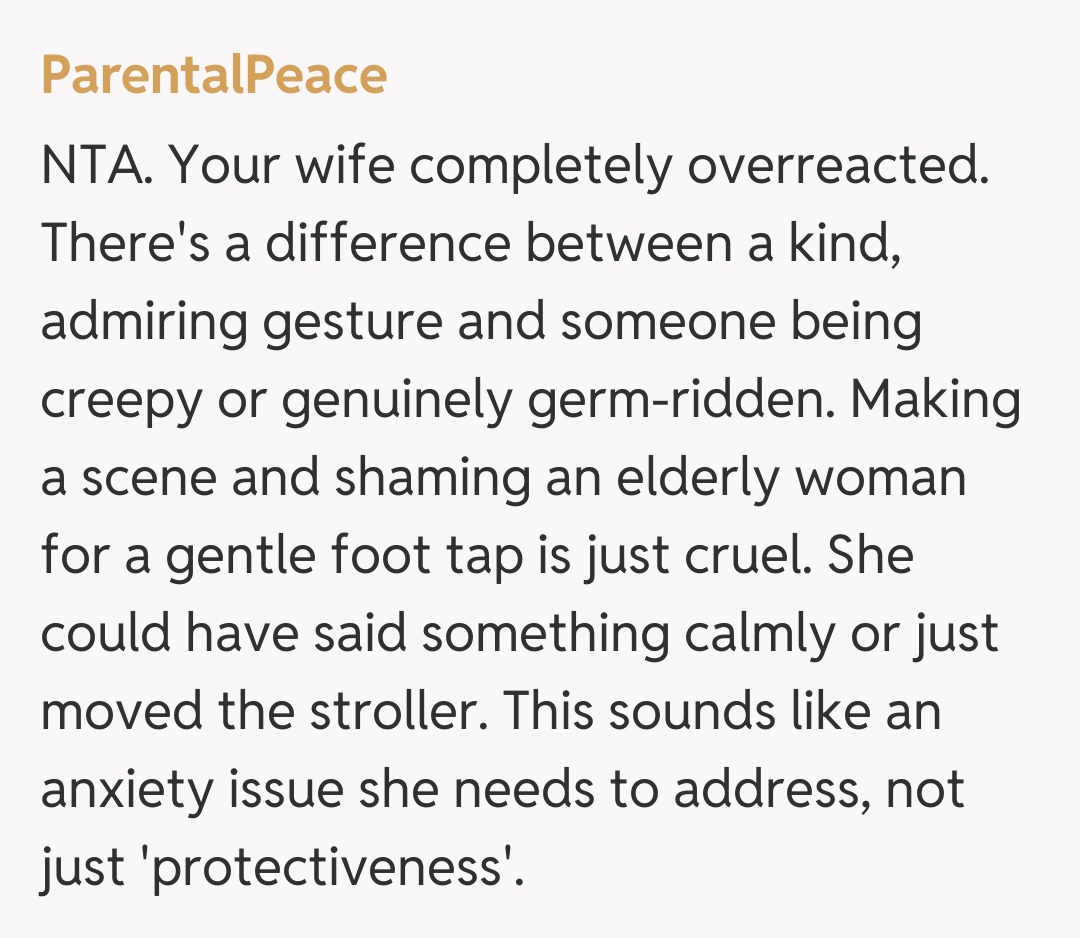Open the ParentalPeace user profile

[x=213, y=76]
